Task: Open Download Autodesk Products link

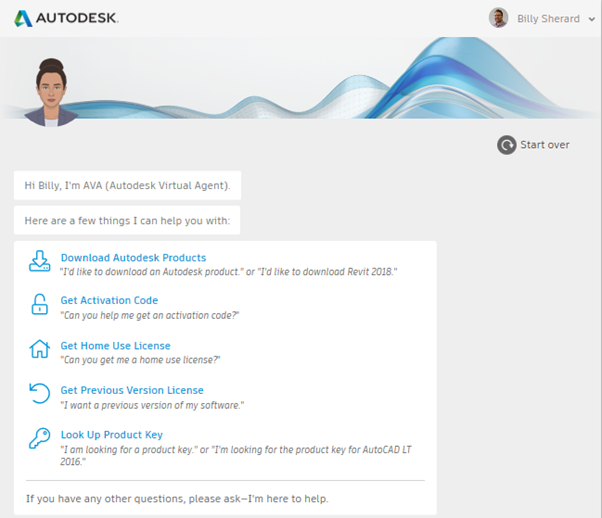Action: pyautogui.click(x=133, y=258)
